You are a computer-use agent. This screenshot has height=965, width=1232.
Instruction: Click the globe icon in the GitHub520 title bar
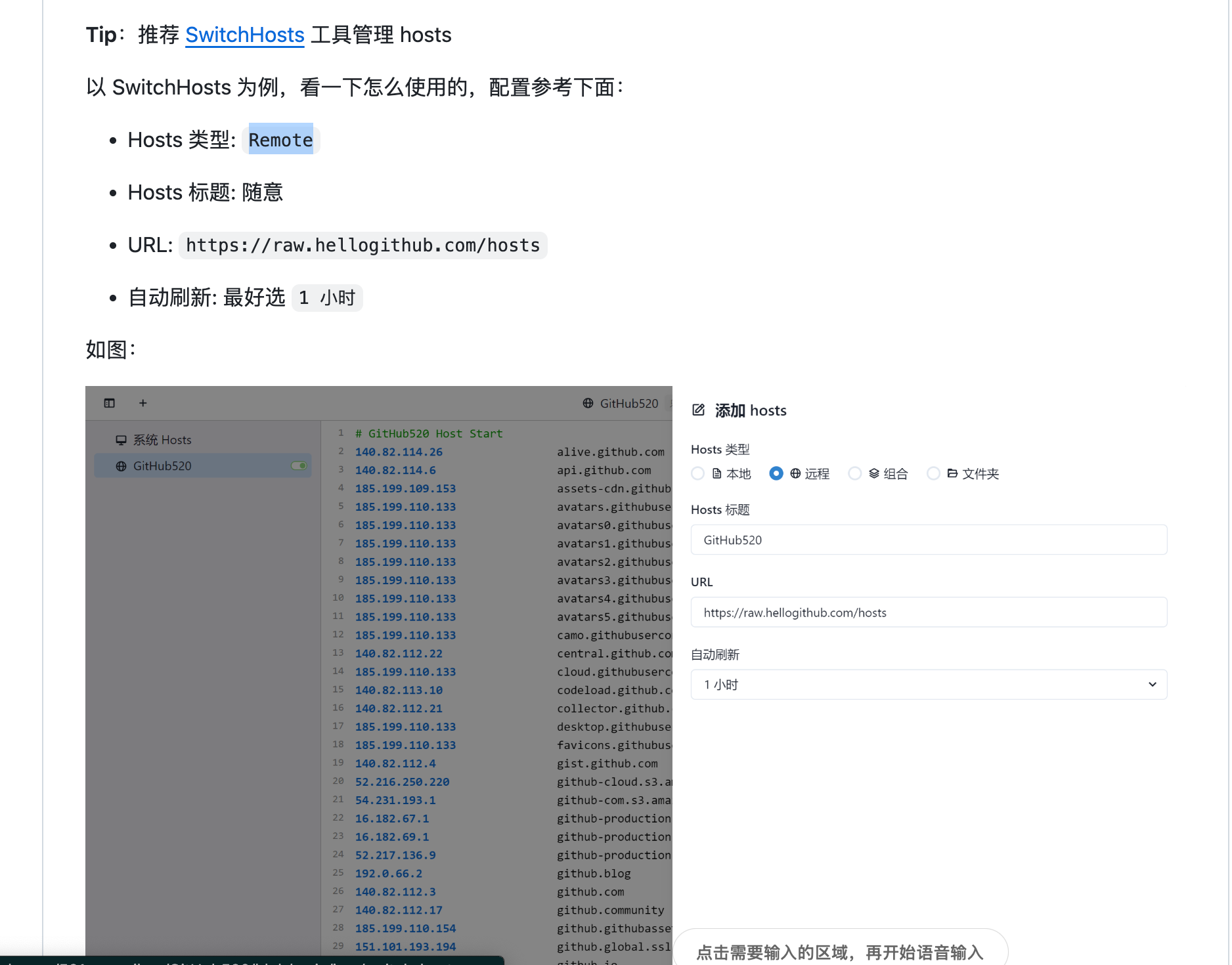tap(588, 403)
